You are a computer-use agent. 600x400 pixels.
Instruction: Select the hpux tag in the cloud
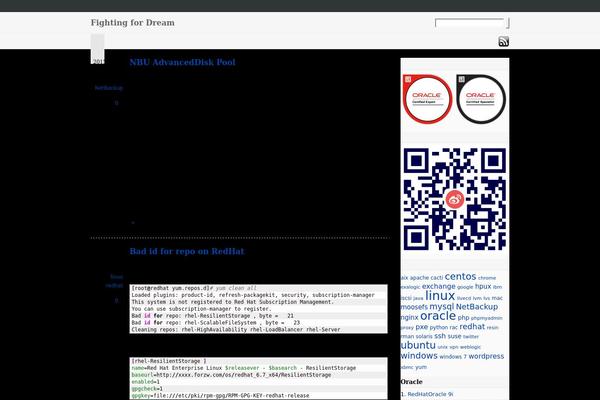click(483, 286)
